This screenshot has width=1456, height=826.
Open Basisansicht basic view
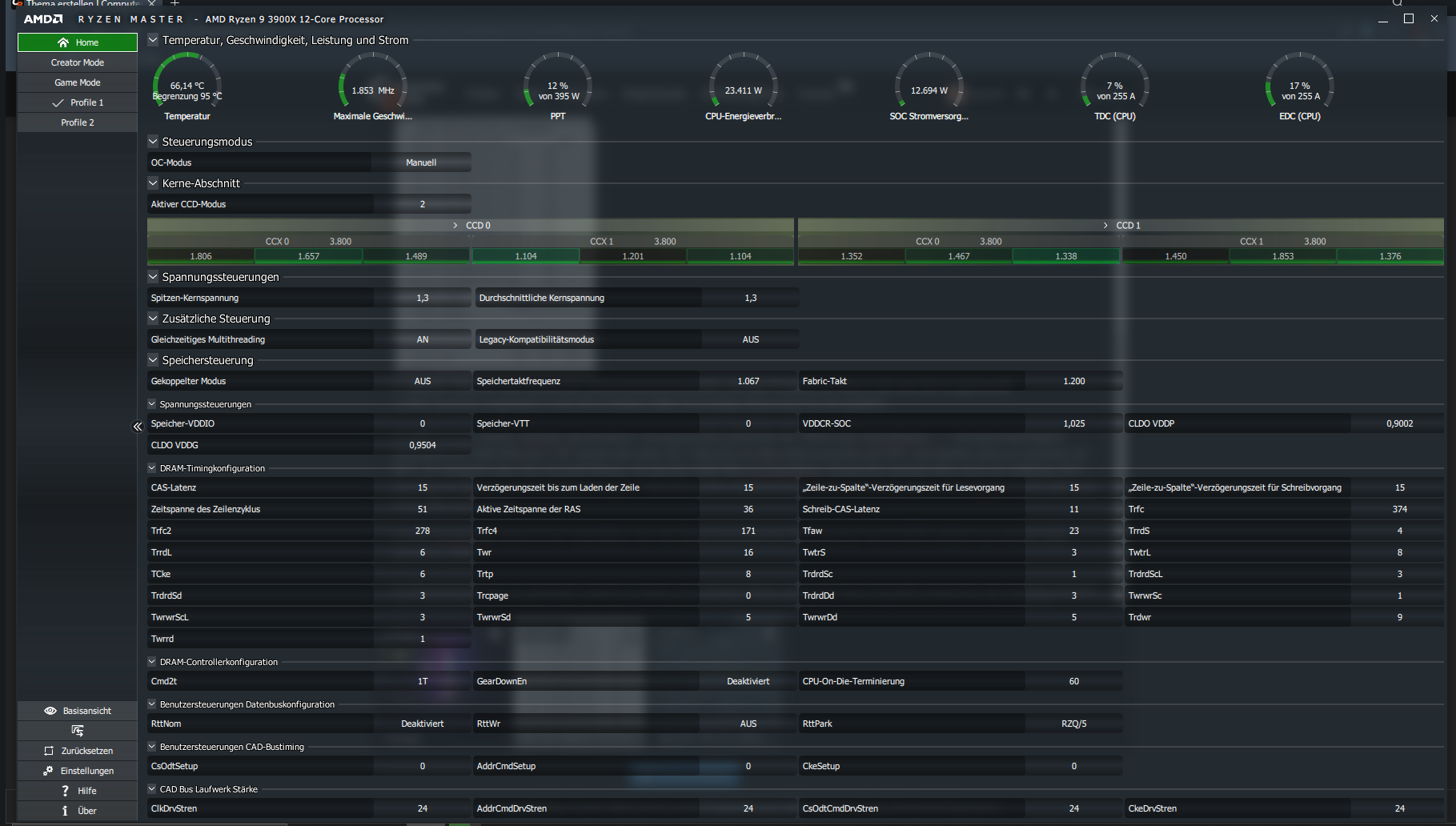pyautogui.click(x=78, y=711)
